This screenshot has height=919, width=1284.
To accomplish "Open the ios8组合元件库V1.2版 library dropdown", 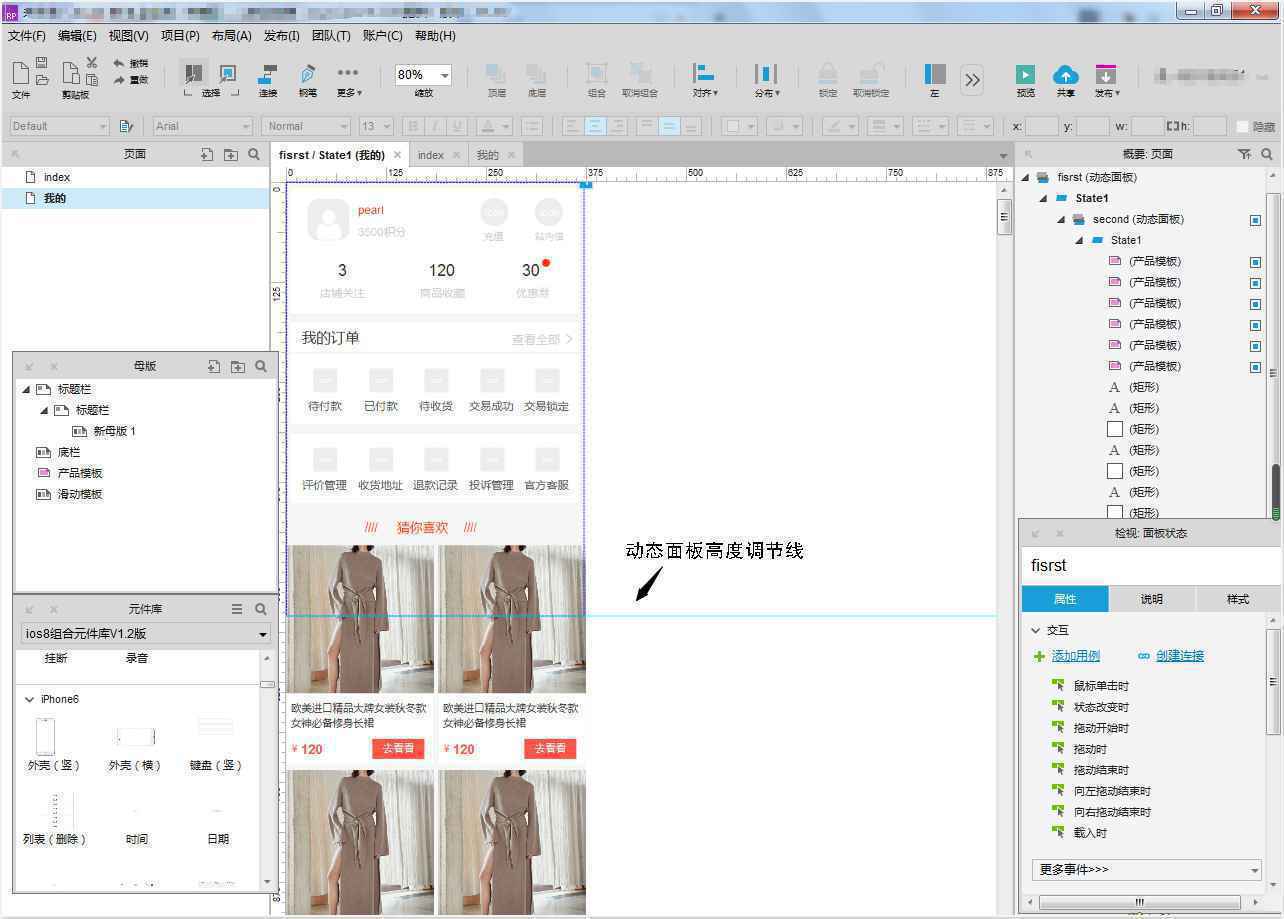I will coord(146,634).
